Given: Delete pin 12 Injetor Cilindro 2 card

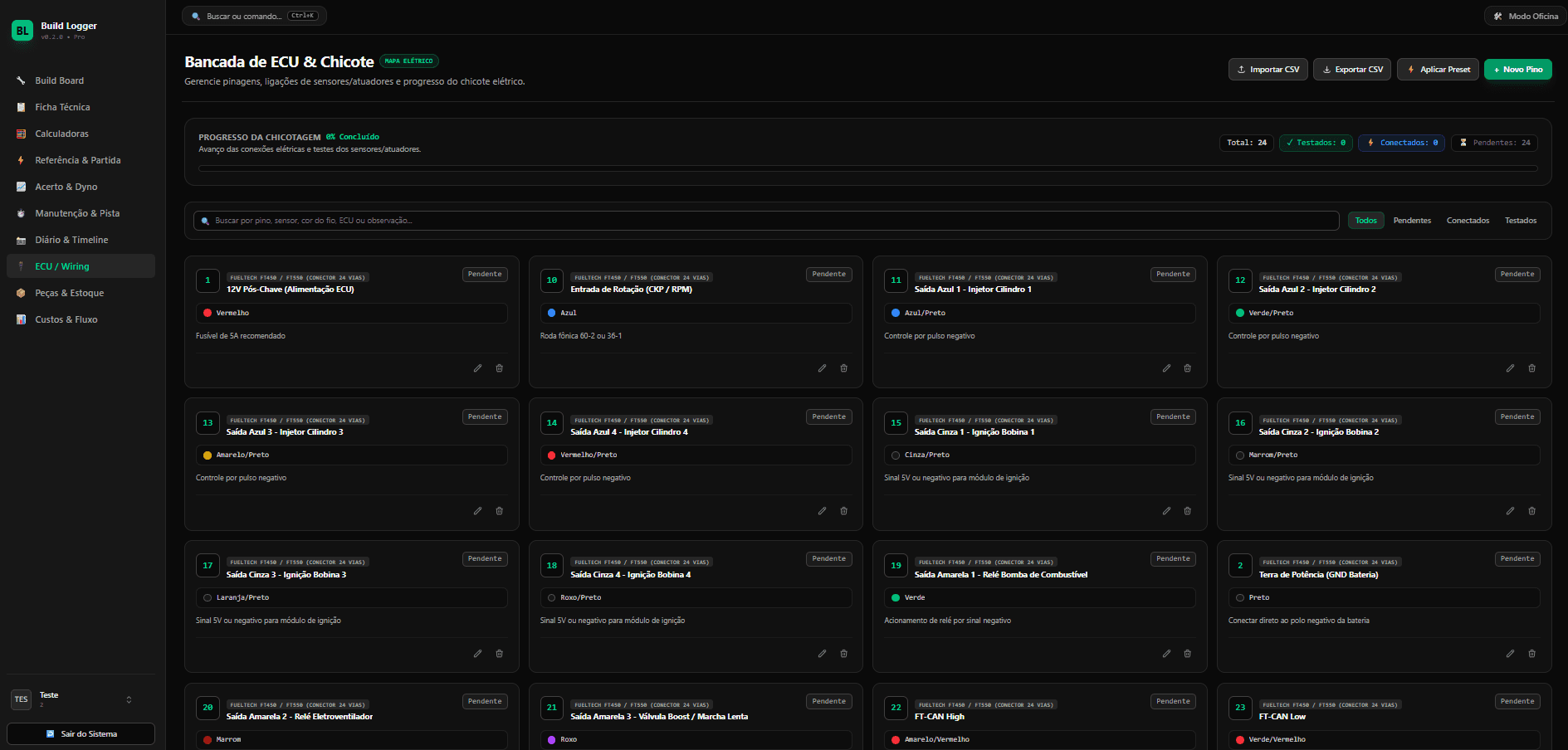Looking at the screenshot, I should coord(1532,368).
